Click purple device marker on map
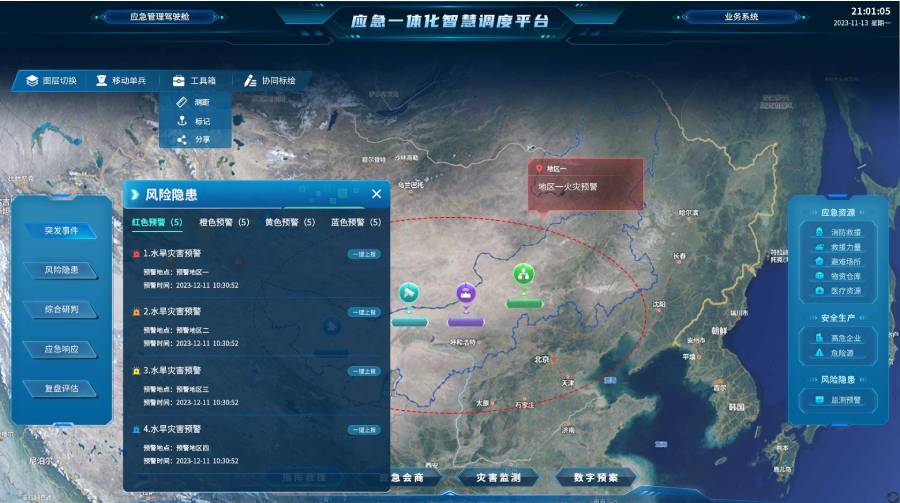The width and height of the screenshot is (900, 503). [466, 293]
